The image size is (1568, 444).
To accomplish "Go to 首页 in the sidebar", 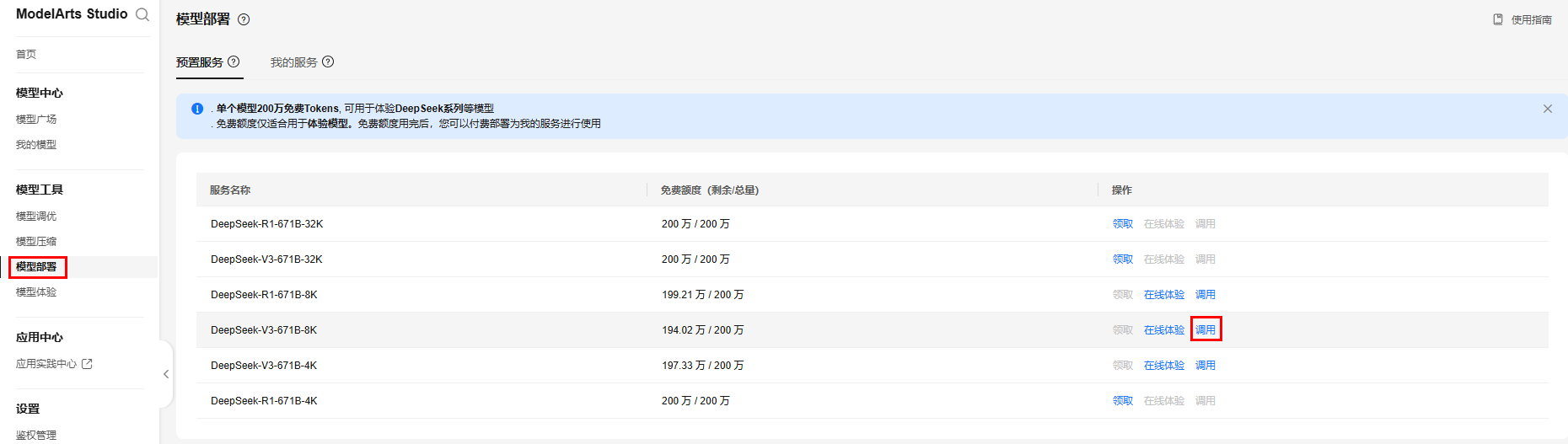I will tap(26, 54).
